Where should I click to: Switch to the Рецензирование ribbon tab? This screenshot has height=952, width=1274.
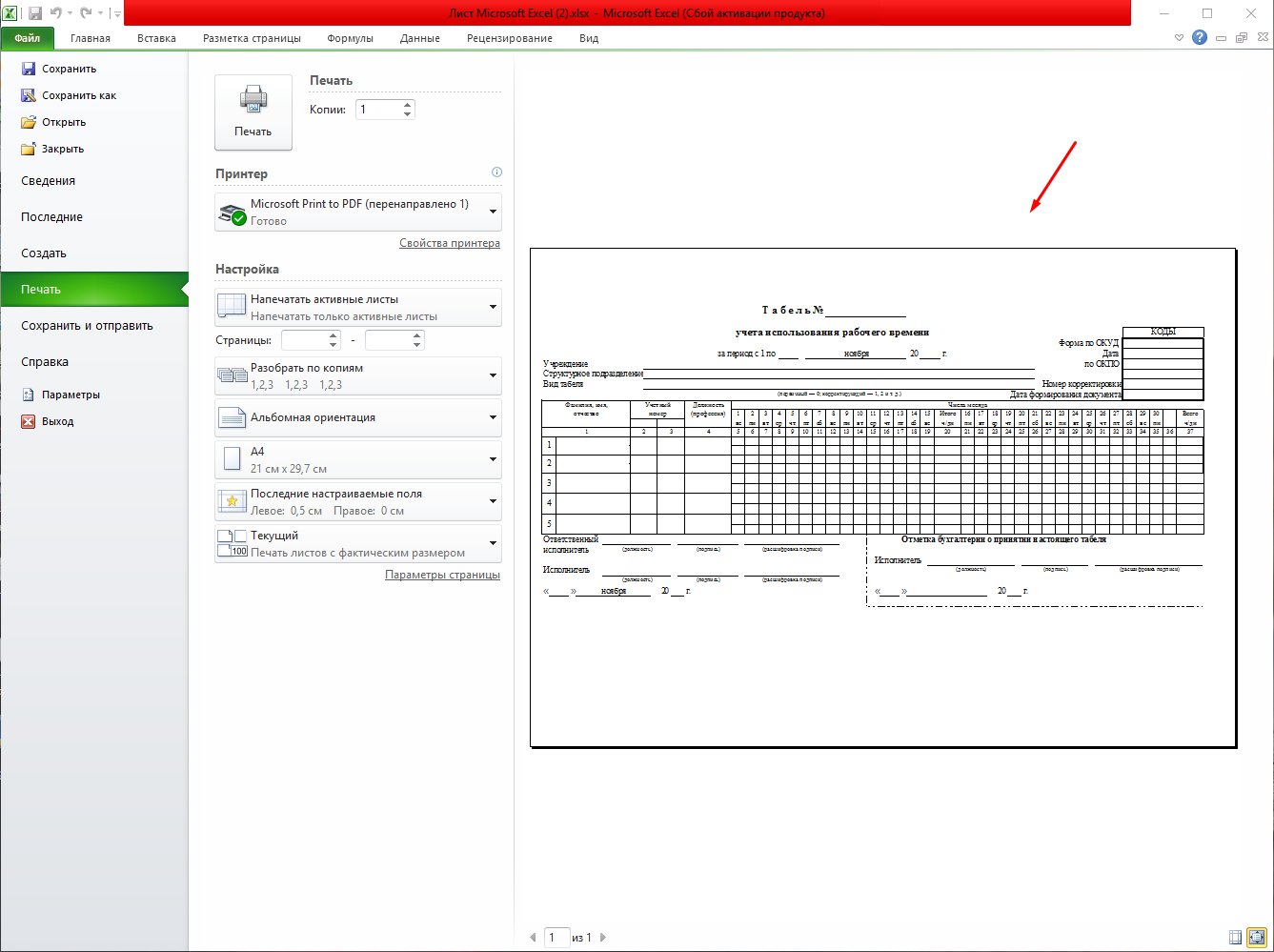[x=510, y=38]
